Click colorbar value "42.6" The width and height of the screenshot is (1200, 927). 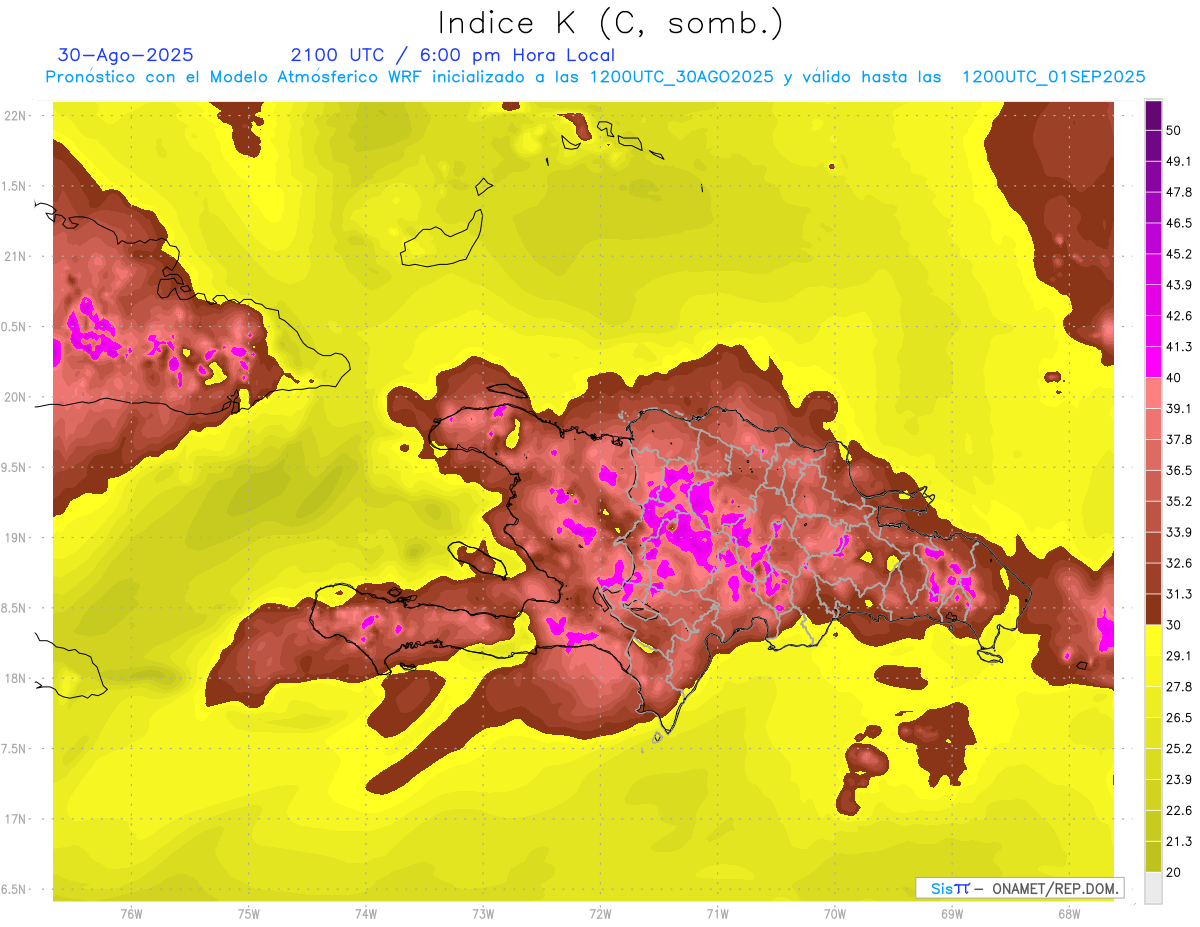(1178, 316)
